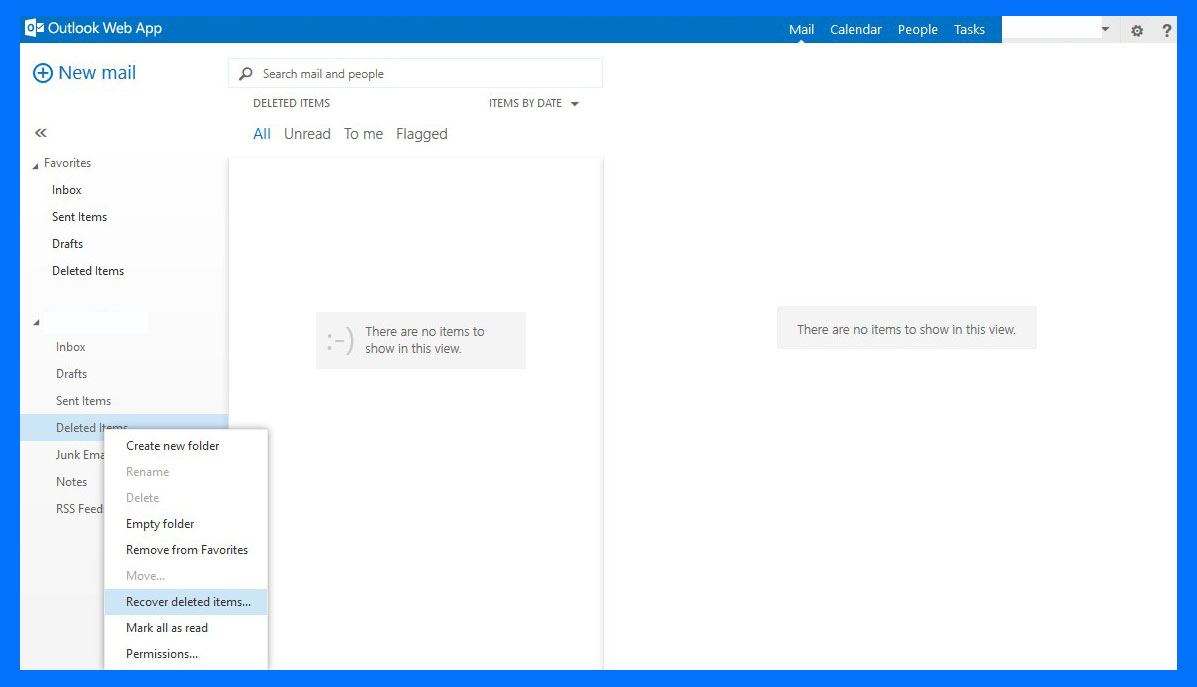The height and width of the screenshot is (687, 1197).
Task: Switch to the Calendar tab
Action: tap(855, 30)
